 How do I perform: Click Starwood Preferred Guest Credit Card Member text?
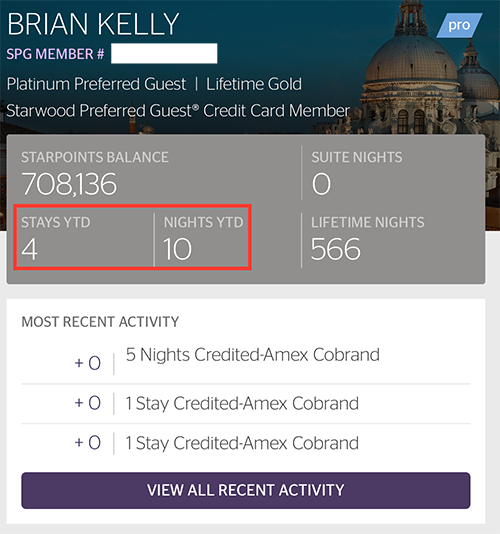(x=178, y=111)
